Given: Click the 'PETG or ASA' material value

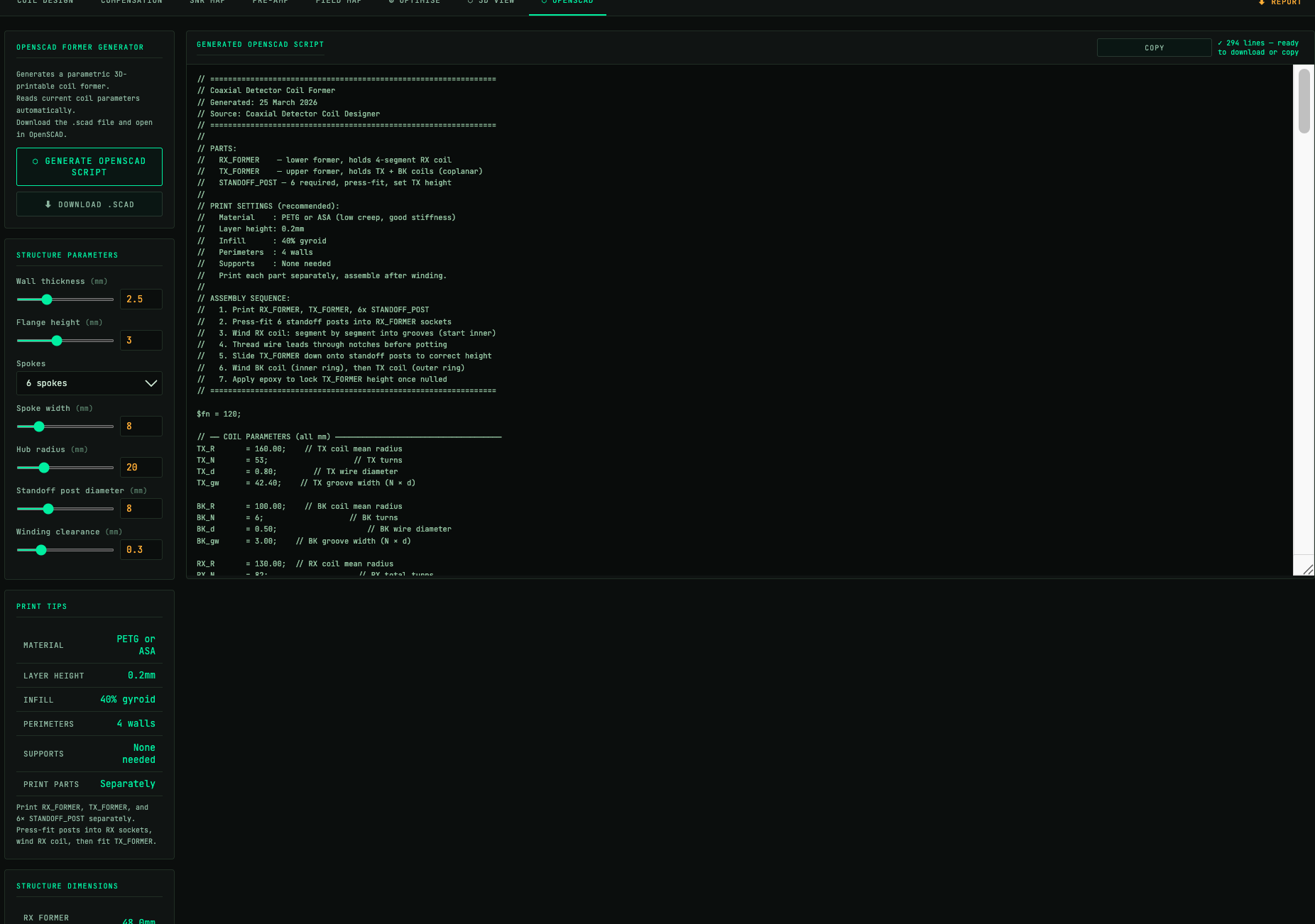Looking at the screenshot, I should point(136,645).
